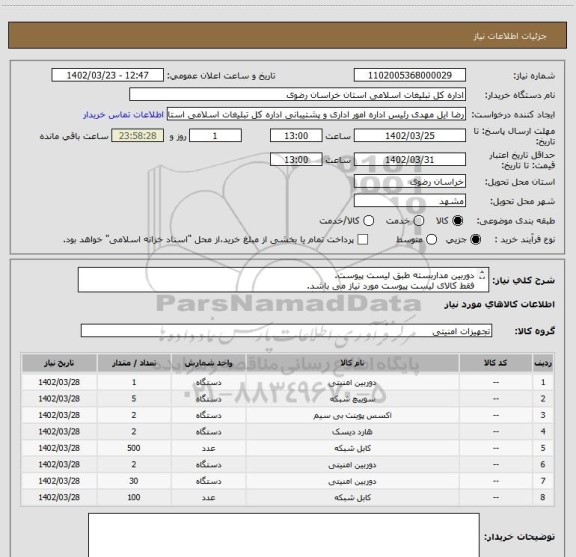
Task: Select row 5 item کابل شبکه
Action: coord(352,448)
